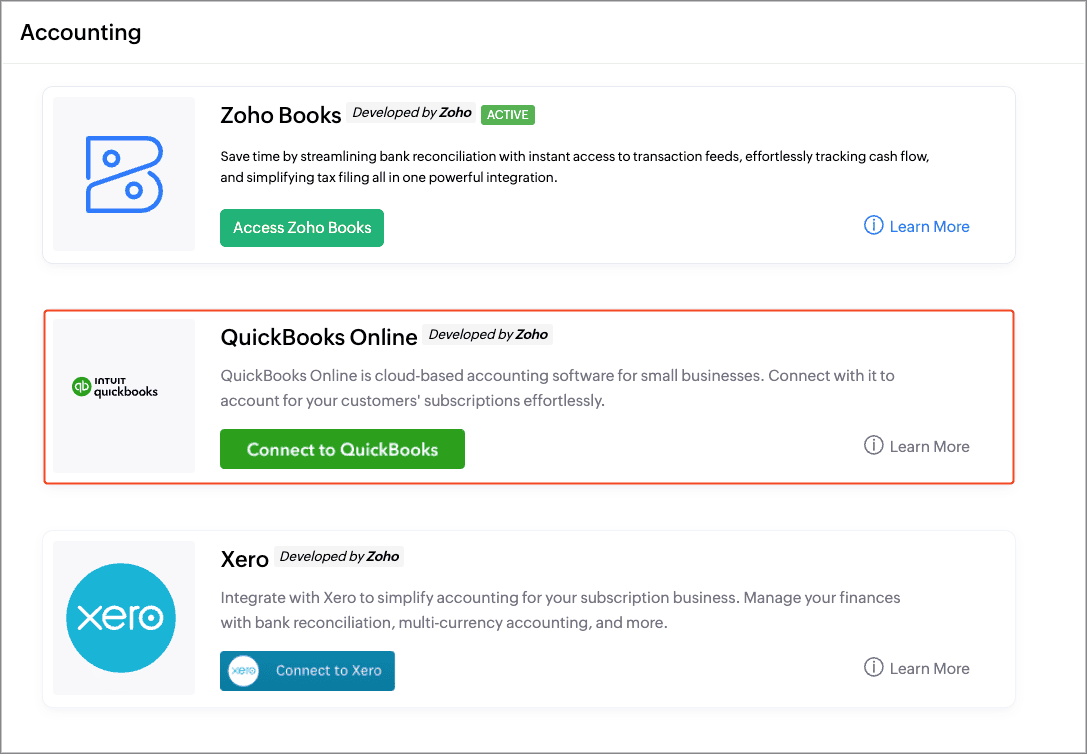
Task: Connect to QuickBooks using the green button
Action: pyautogui.click(x=342, y=449)
